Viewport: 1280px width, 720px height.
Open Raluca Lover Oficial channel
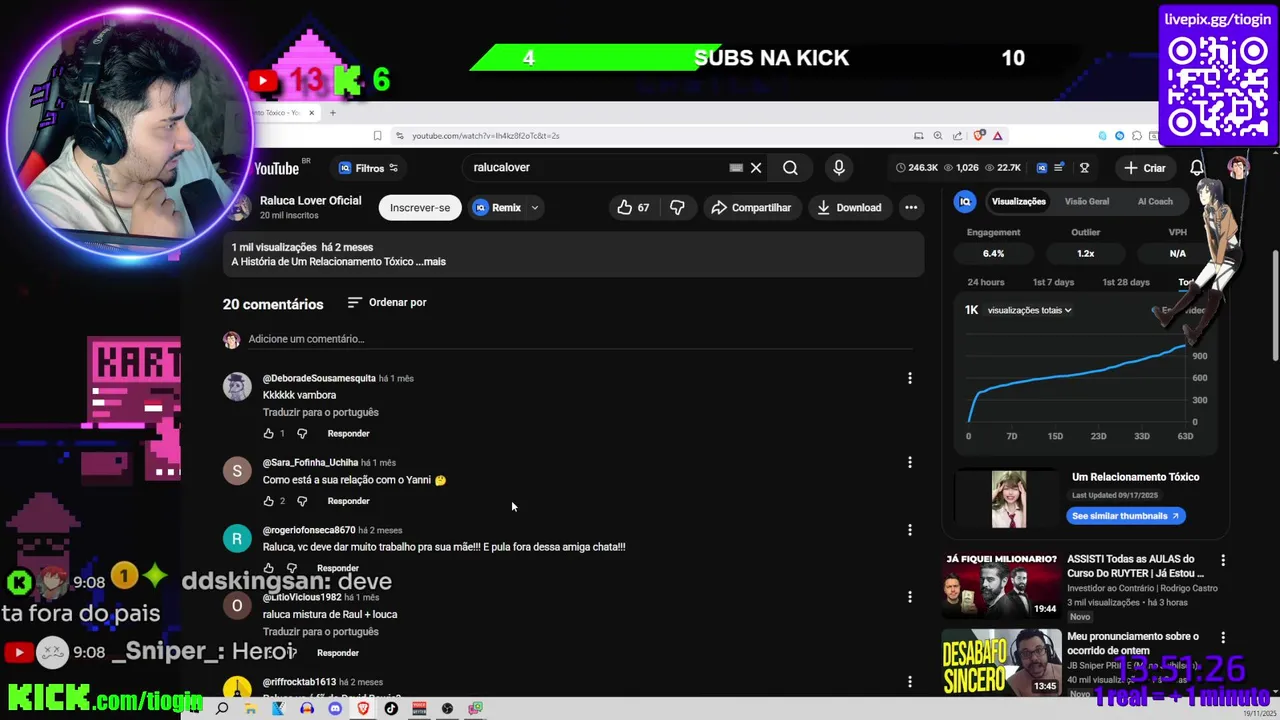[x=310, y=200]
